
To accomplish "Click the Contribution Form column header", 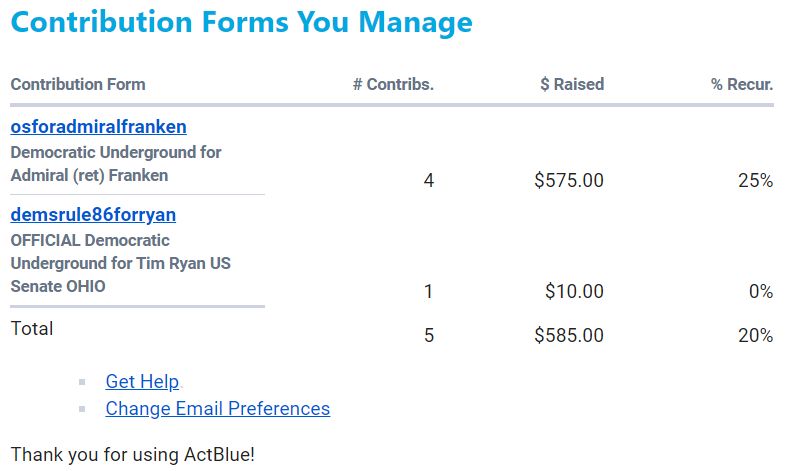I will pyautogui.click(x=78, y=84).
